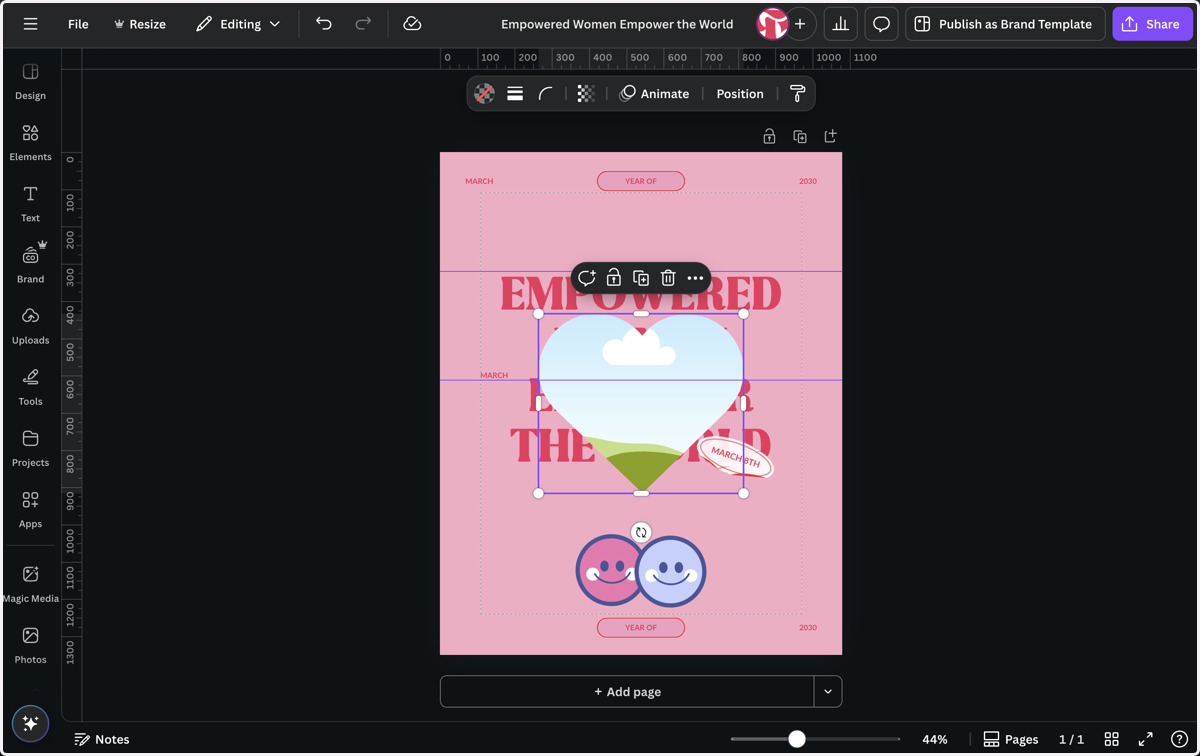Redo the last action
This screenshot has width=1200, height=756.
(x=363, y=24)
